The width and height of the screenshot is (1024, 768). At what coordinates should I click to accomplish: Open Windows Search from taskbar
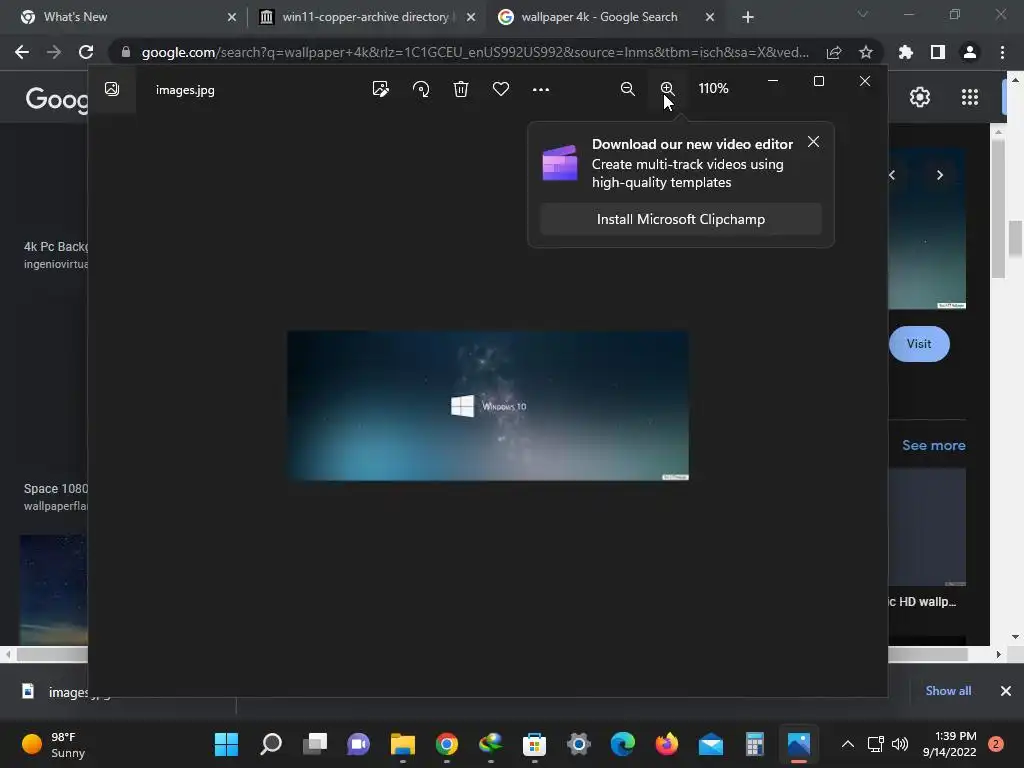271,744
